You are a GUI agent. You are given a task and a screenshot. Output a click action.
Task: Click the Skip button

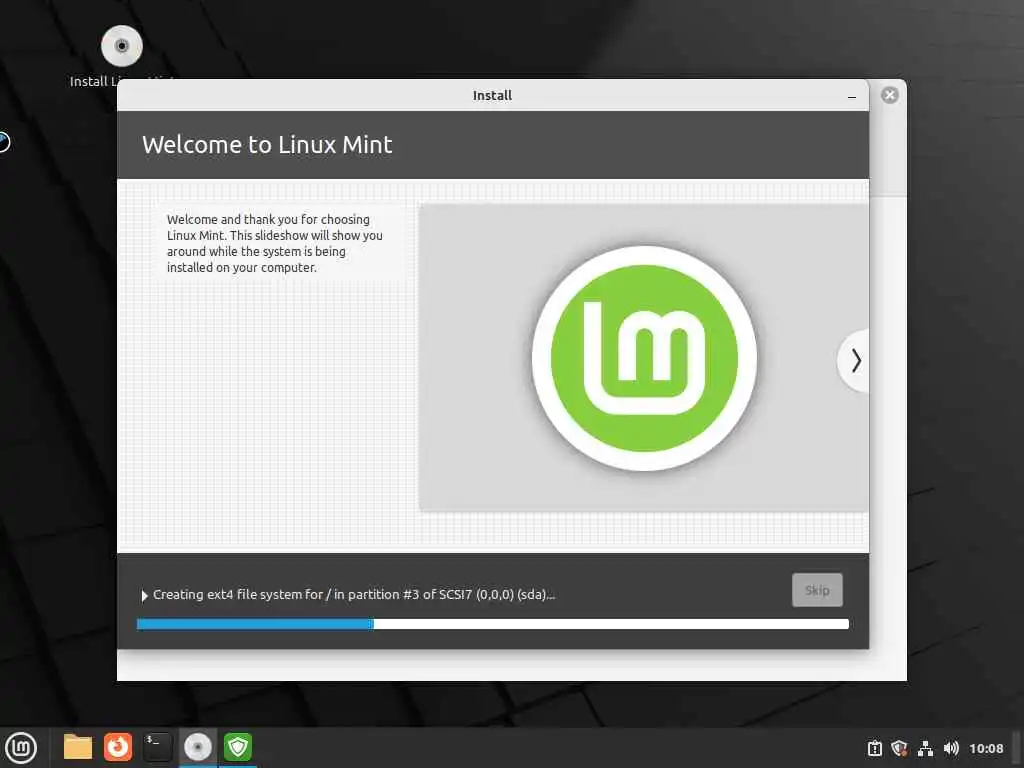pos(817,590)
